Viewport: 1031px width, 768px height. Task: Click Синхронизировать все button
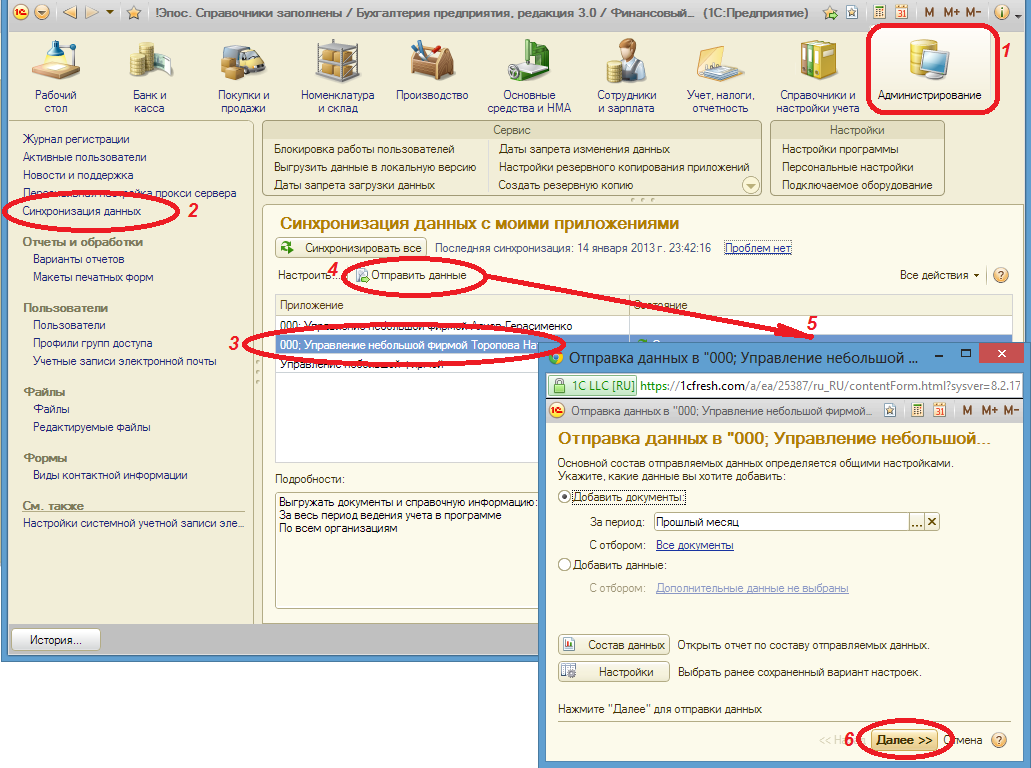point(351,248)
